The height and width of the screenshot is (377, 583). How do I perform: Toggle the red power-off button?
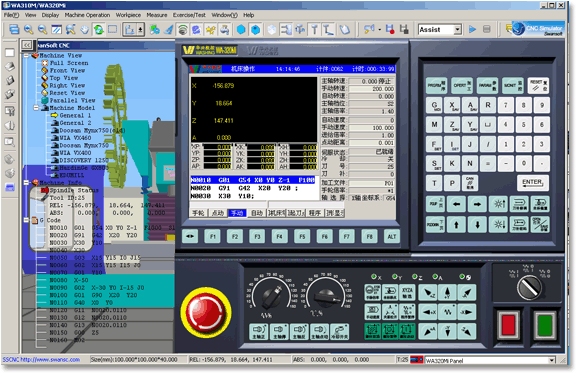pyautogui.click(x=508, y=325)
